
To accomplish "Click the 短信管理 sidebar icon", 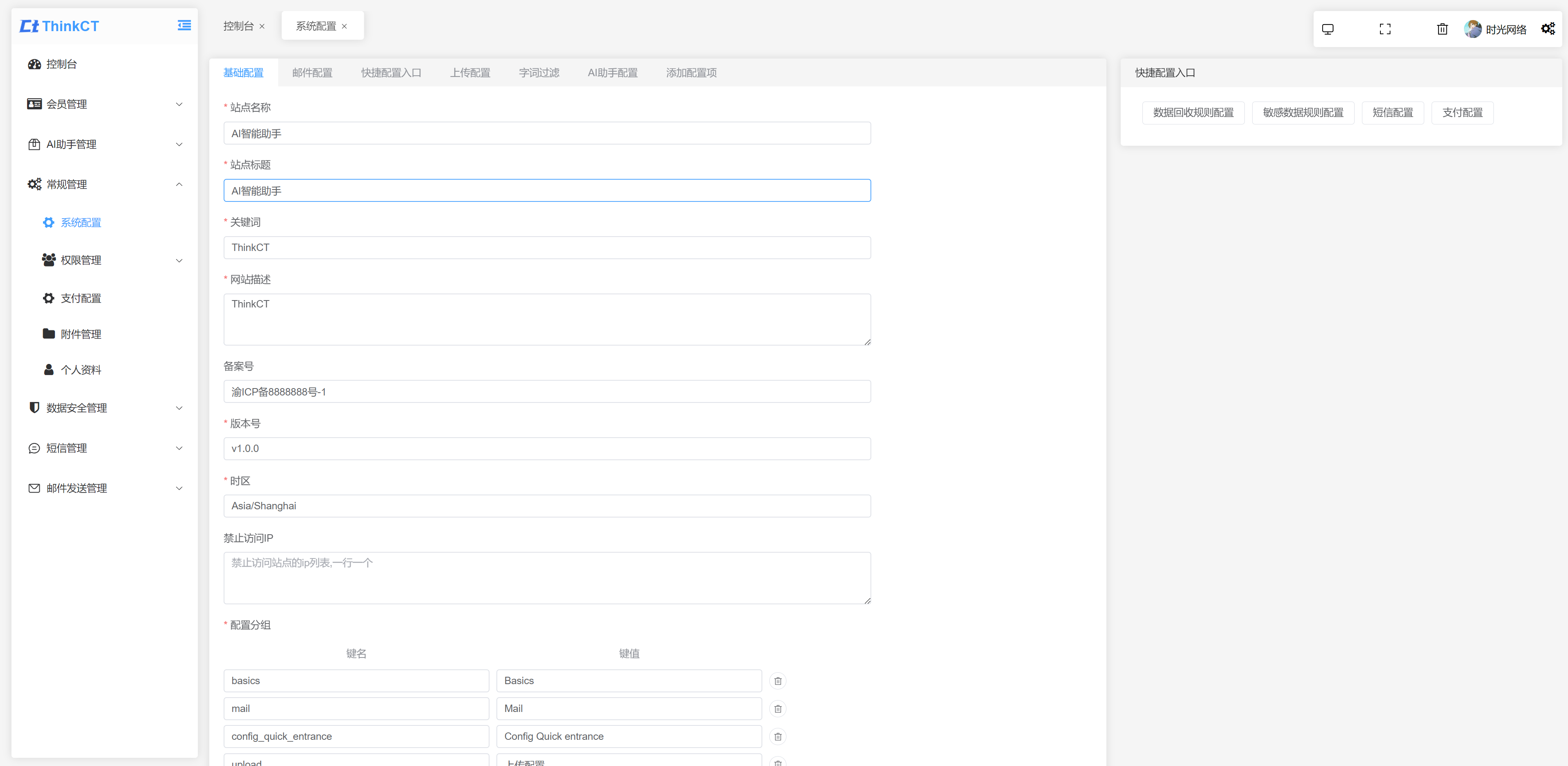I will [34, 448].
